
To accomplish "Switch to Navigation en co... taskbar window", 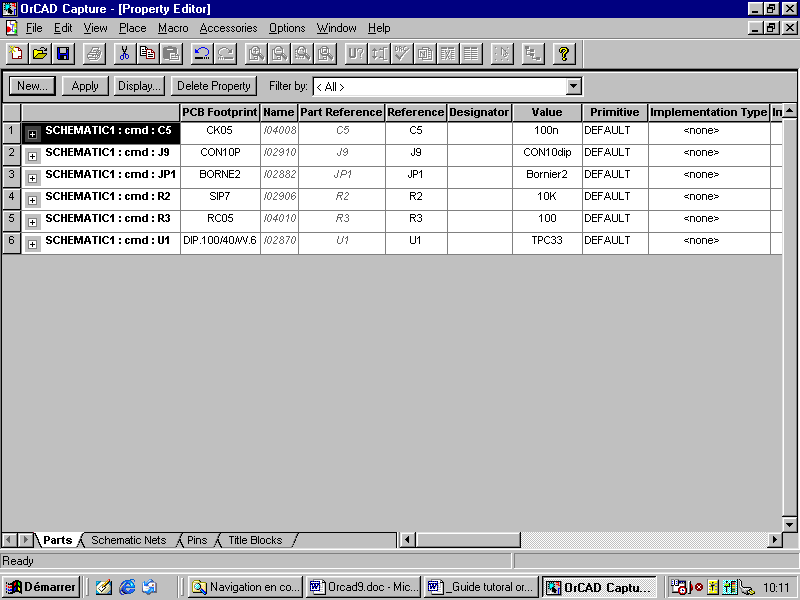I will (245, 587).
